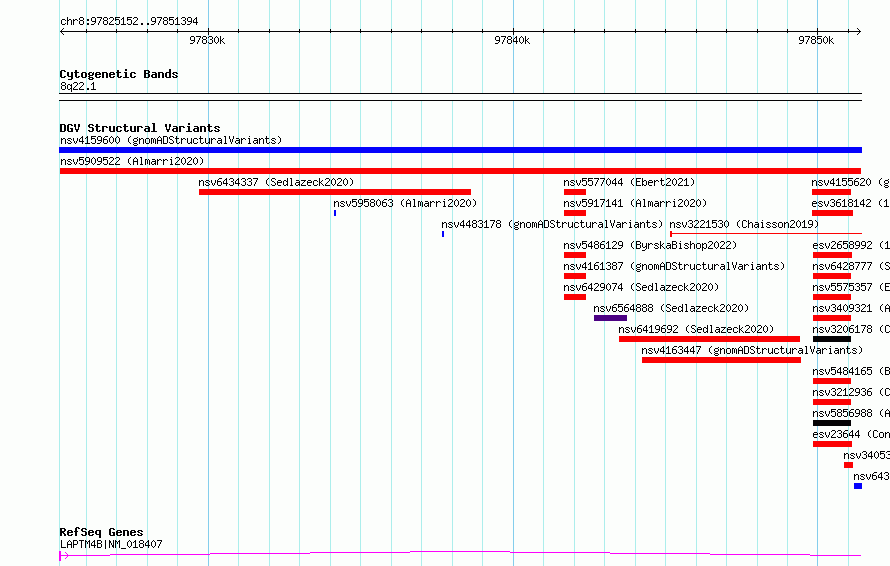Click the magenta LAPTM4B gene track line
Image resolution: width=890 pixels, height=566 pixels.
click(460, 553)
